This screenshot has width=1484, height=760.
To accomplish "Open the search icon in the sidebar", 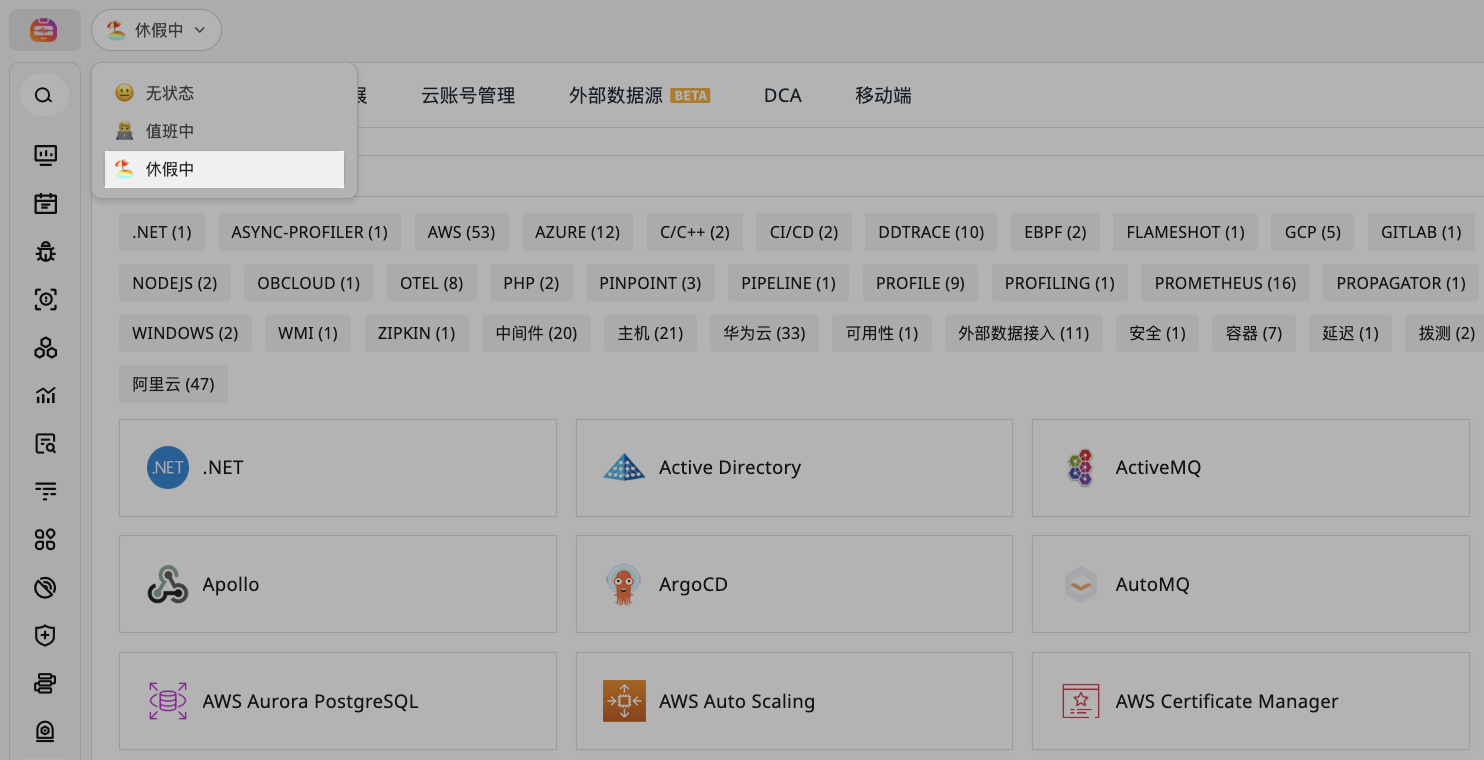I will point(44,96).
